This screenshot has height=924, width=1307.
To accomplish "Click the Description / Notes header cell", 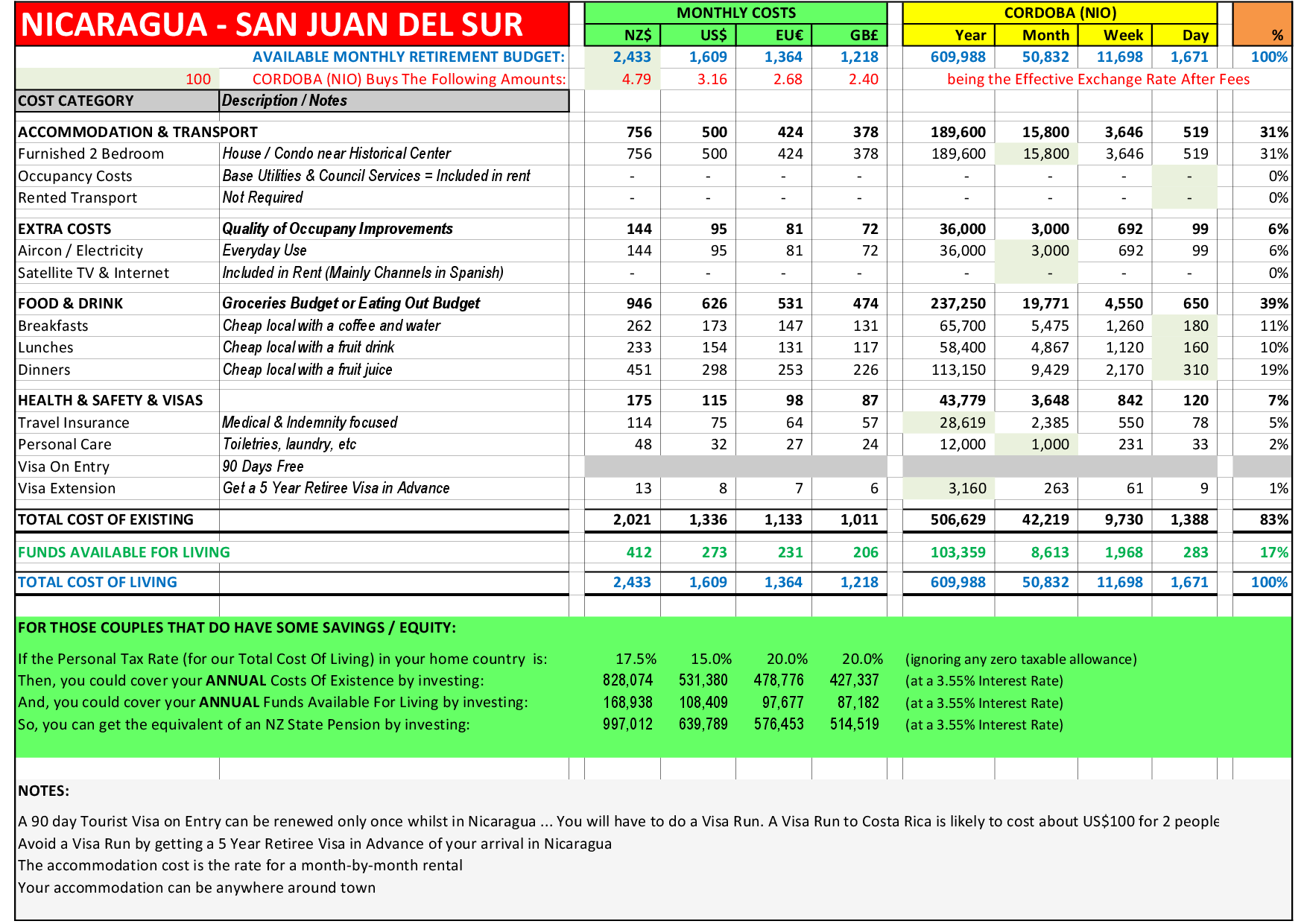I will [393, 101].
